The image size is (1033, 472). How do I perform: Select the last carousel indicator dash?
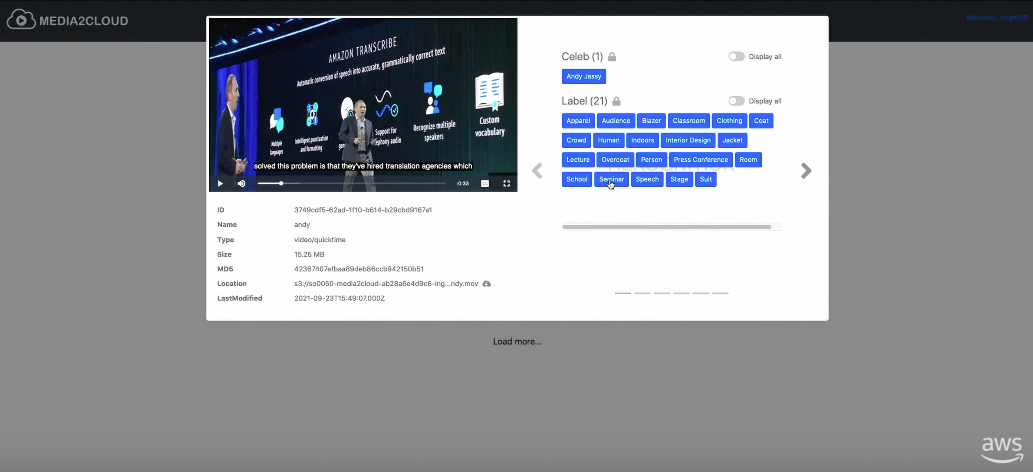(x=720, y=293)
